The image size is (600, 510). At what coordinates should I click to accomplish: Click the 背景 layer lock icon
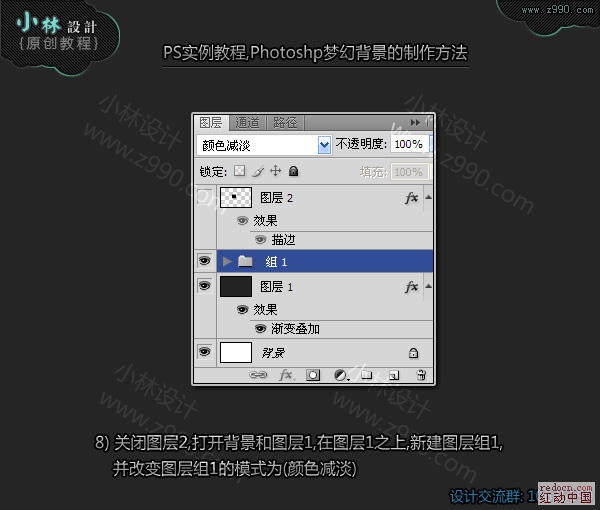click(x=413, y=353)
